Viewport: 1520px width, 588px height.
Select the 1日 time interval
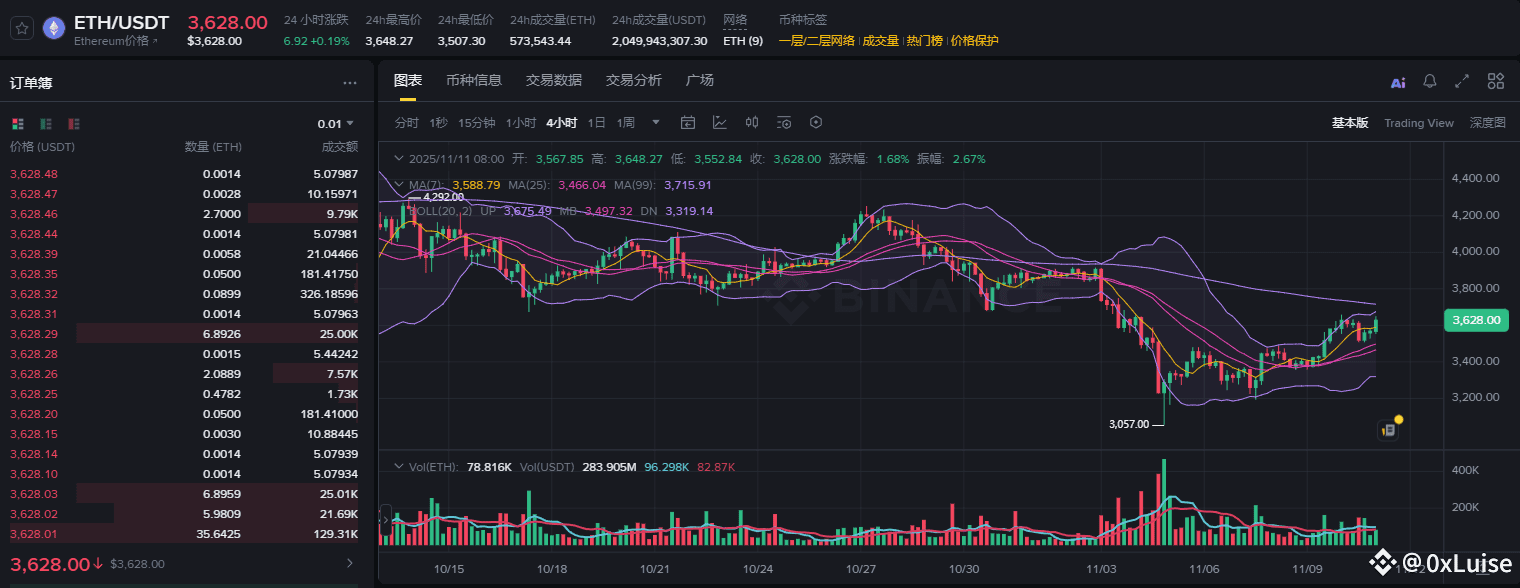point(597,122)
